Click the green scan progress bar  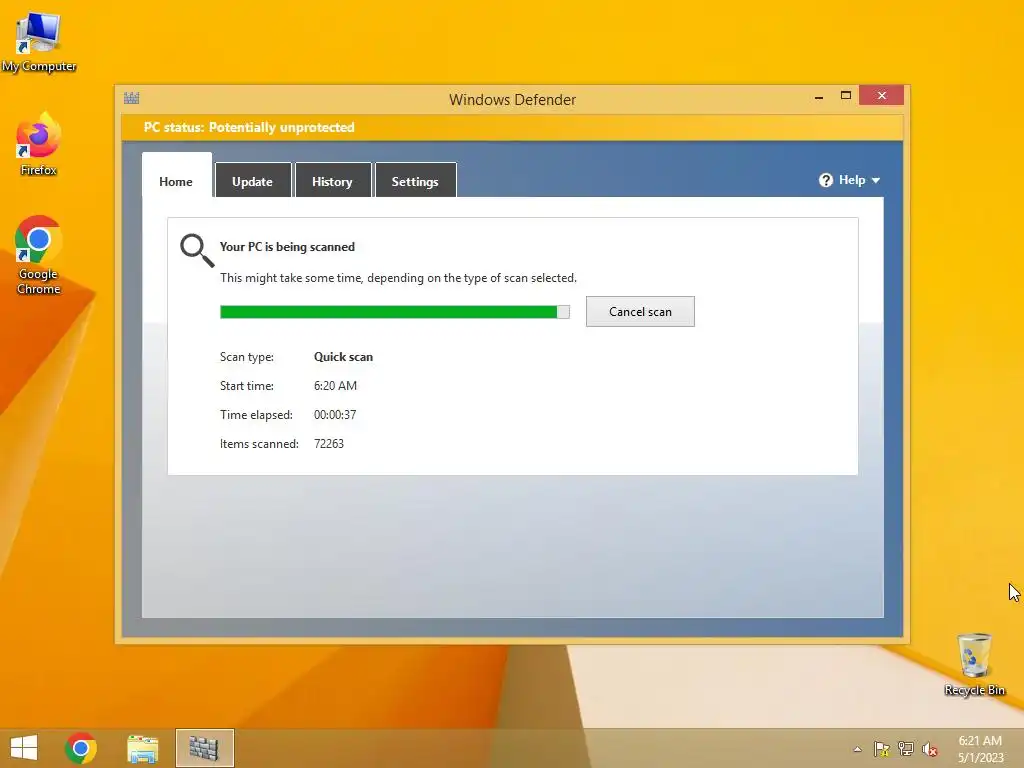(x=394, y=312)
